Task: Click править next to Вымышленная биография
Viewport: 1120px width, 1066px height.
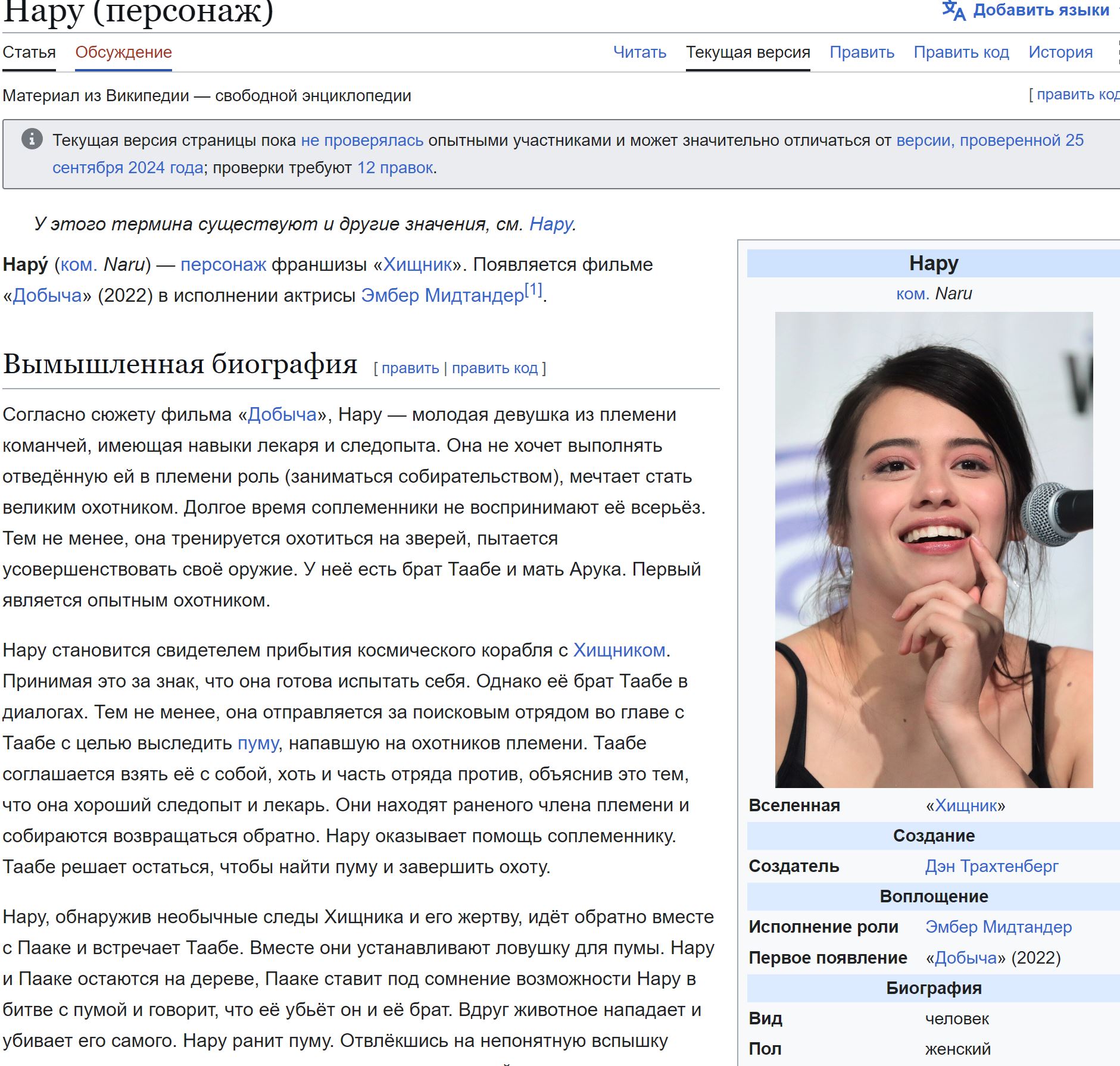Action: coord(410,368)
